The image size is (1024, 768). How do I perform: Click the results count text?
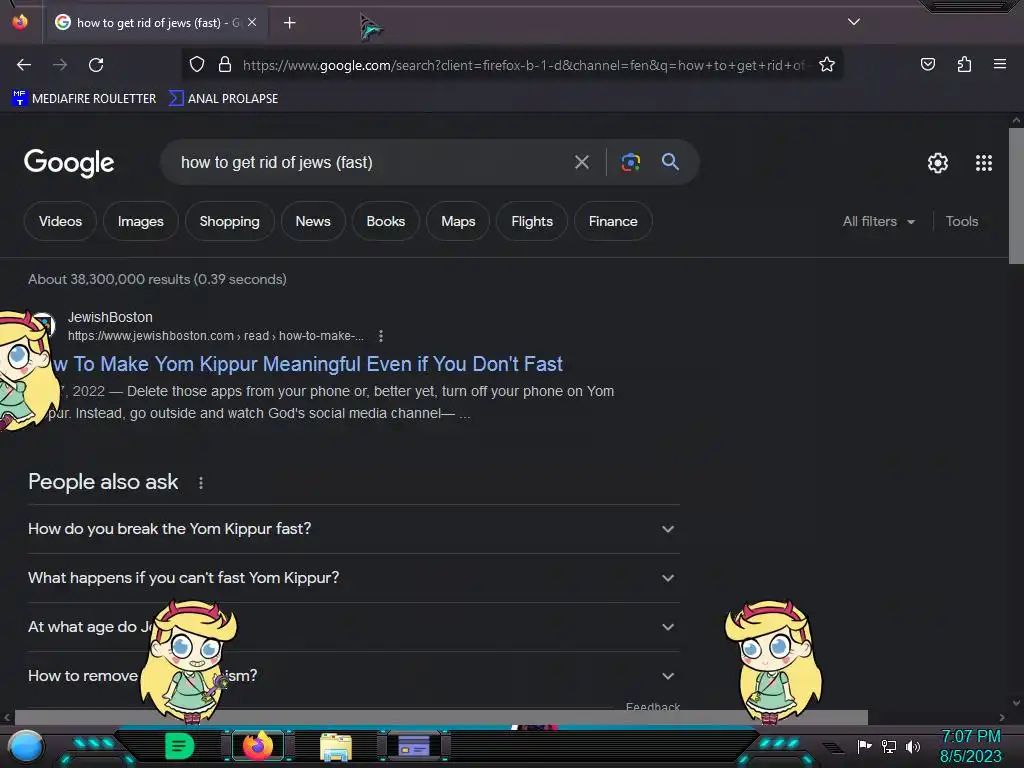pos(157,280)
